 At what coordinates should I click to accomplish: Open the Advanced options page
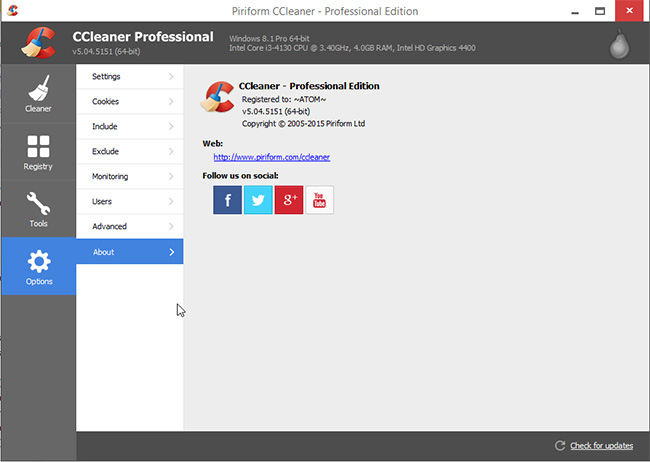(130, 226)
